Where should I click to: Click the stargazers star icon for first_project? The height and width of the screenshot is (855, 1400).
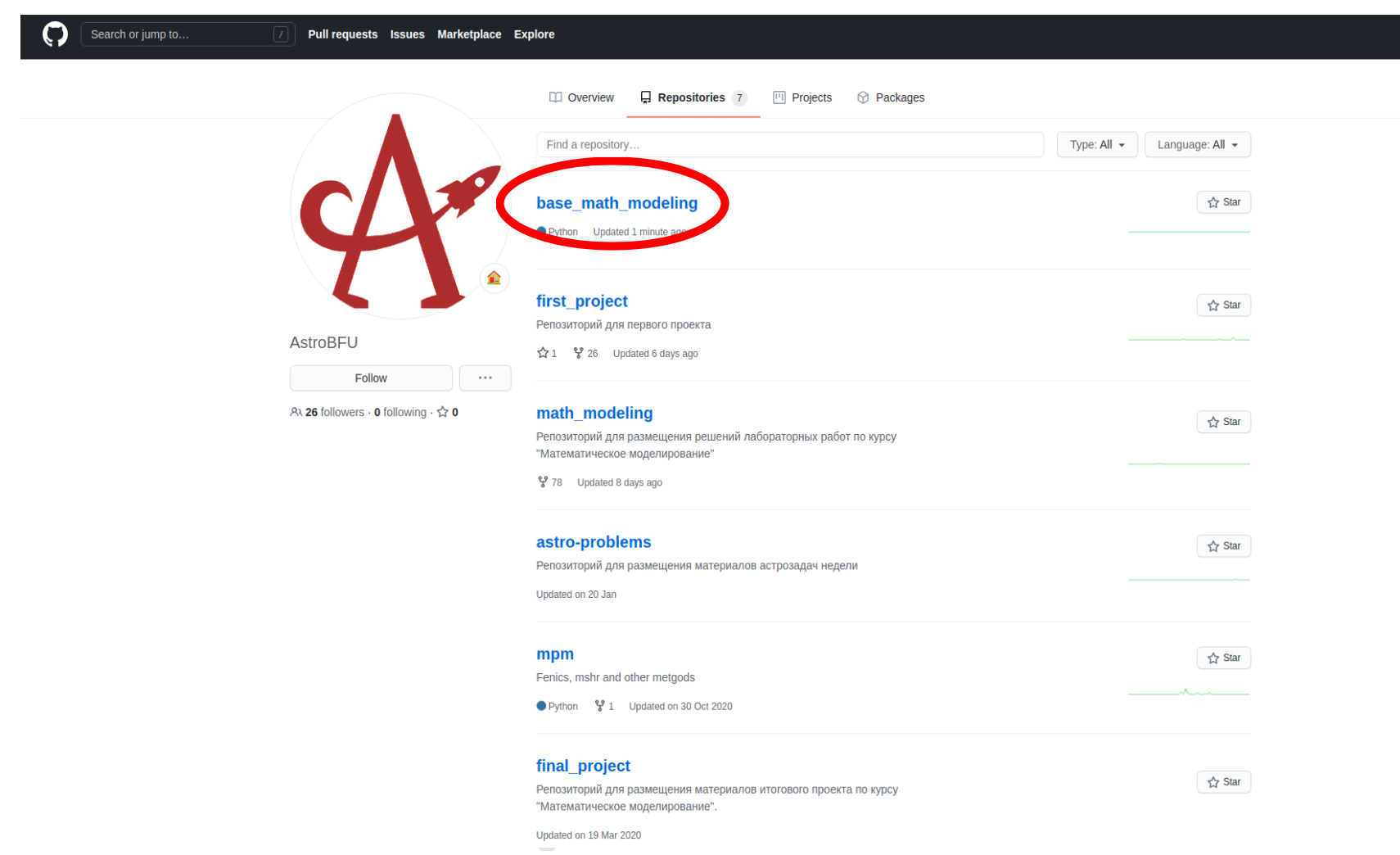542,353
